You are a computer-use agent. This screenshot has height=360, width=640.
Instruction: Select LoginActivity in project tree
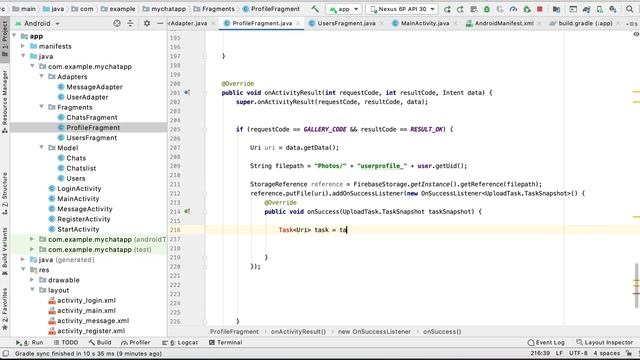click(x=79, y=189)
